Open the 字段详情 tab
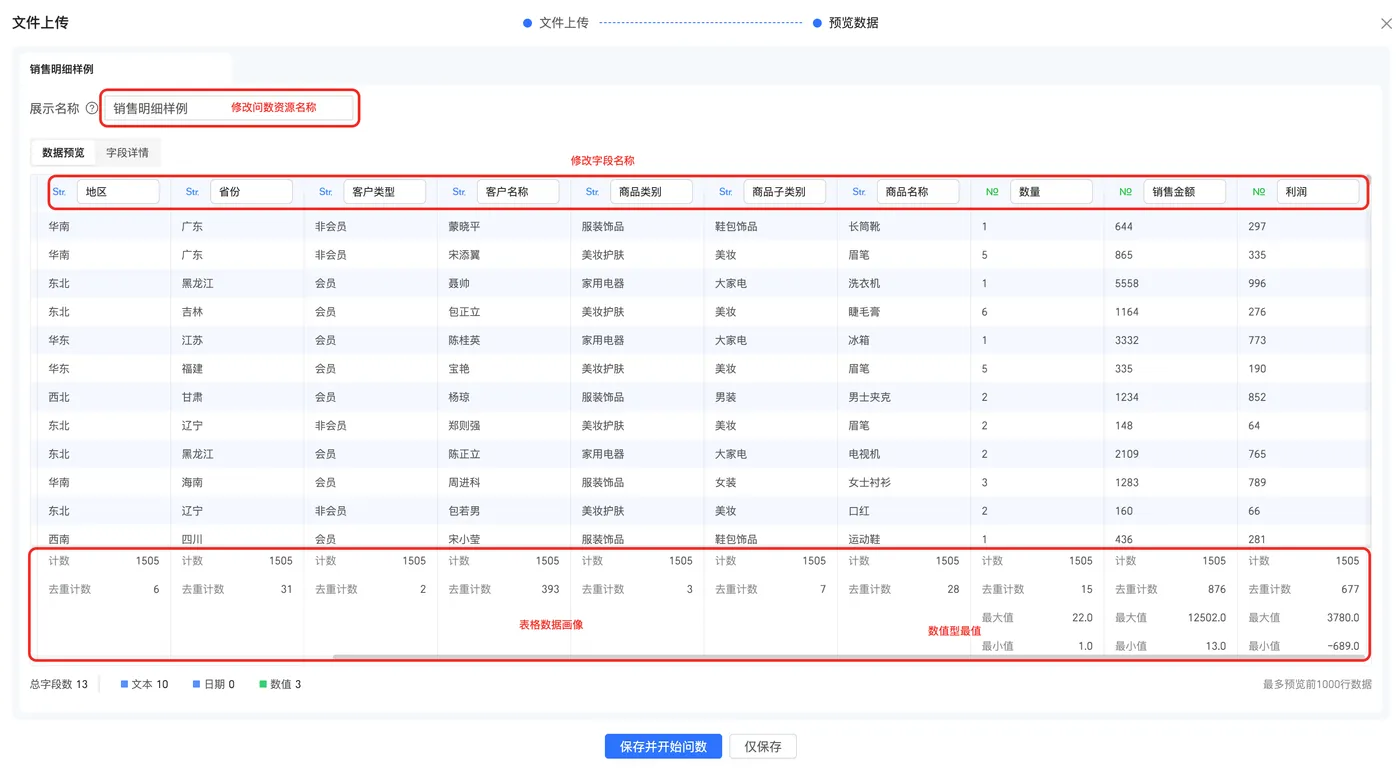Screen dimensions: 1400x768 click(x=128, y=153)
